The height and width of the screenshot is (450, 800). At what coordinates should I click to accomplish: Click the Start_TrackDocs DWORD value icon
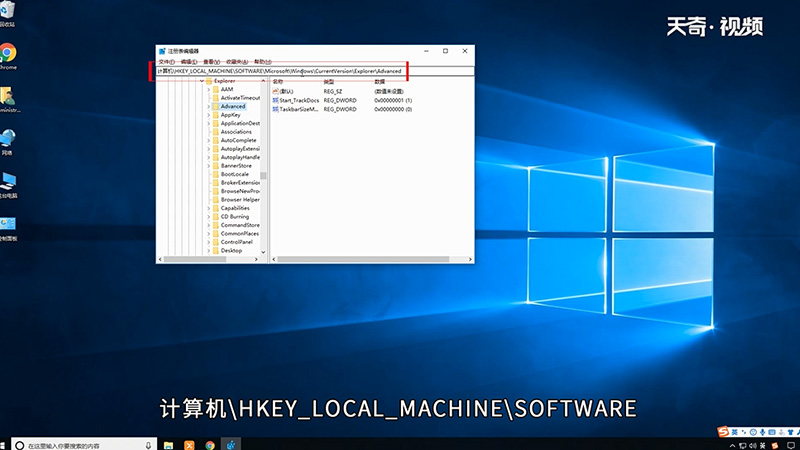pyautogui.click(x=276, y=101)
